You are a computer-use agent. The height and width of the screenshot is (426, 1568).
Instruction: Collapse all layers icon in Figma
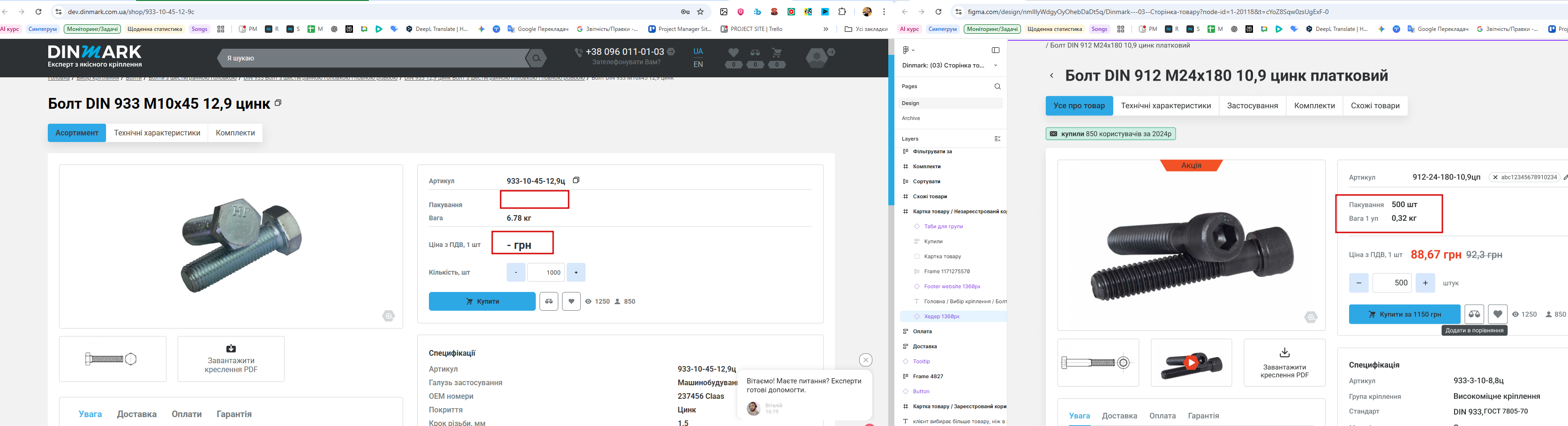pos(997,139)
